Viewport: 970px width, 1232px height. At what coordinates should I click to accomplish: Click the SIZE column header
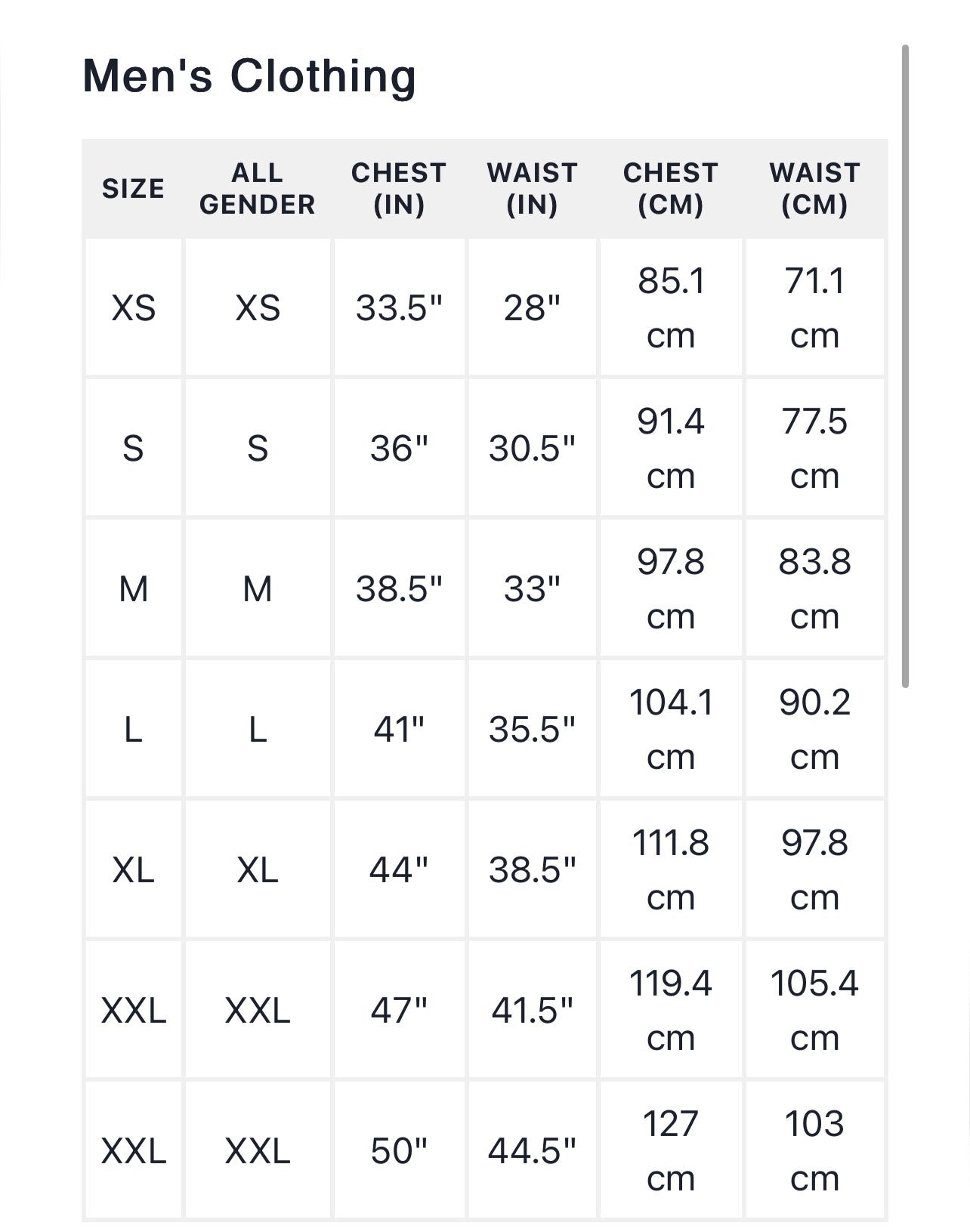[x=133, y=189]
